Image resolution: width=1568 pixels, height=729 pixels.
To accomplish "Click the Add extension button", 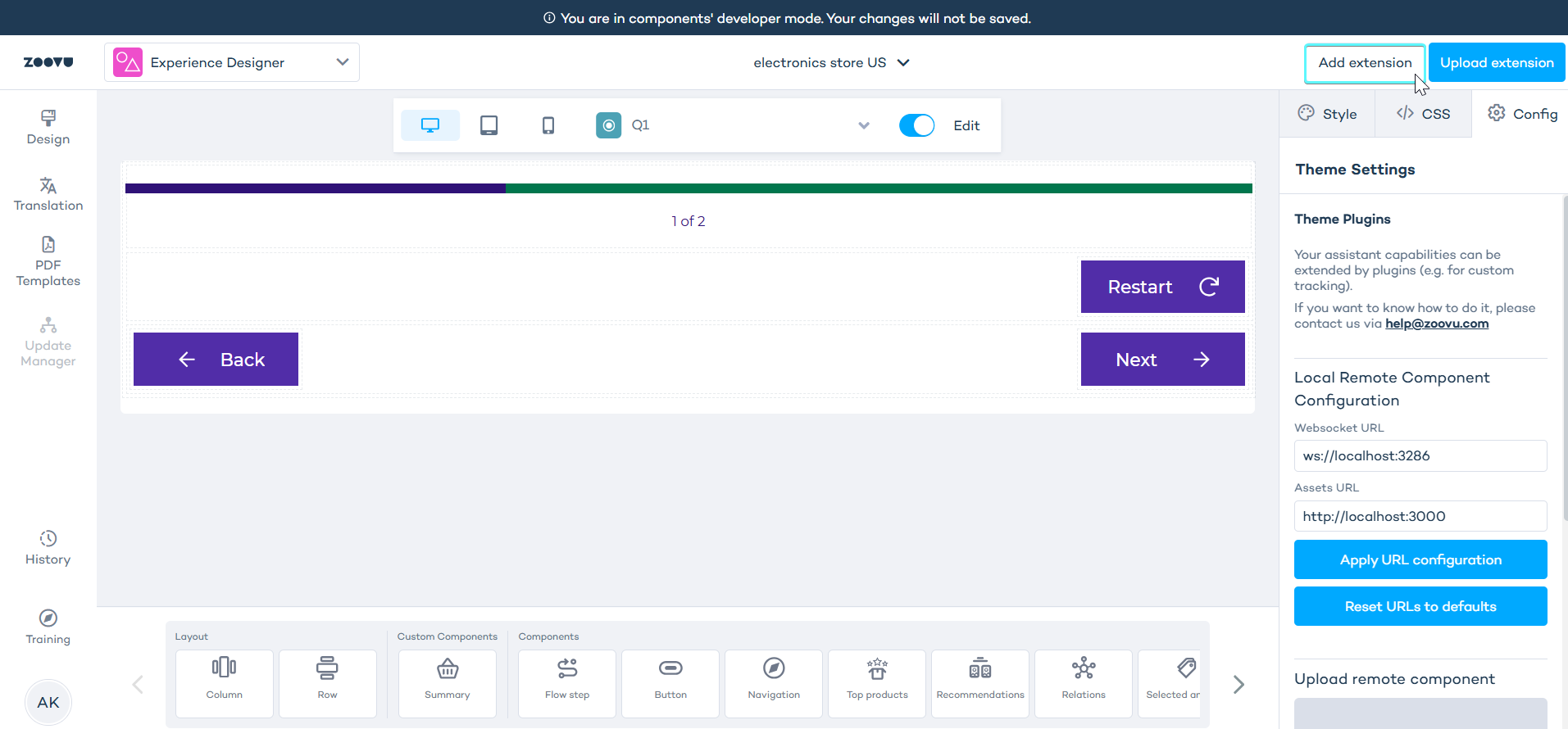I will tap(1365, 63).
